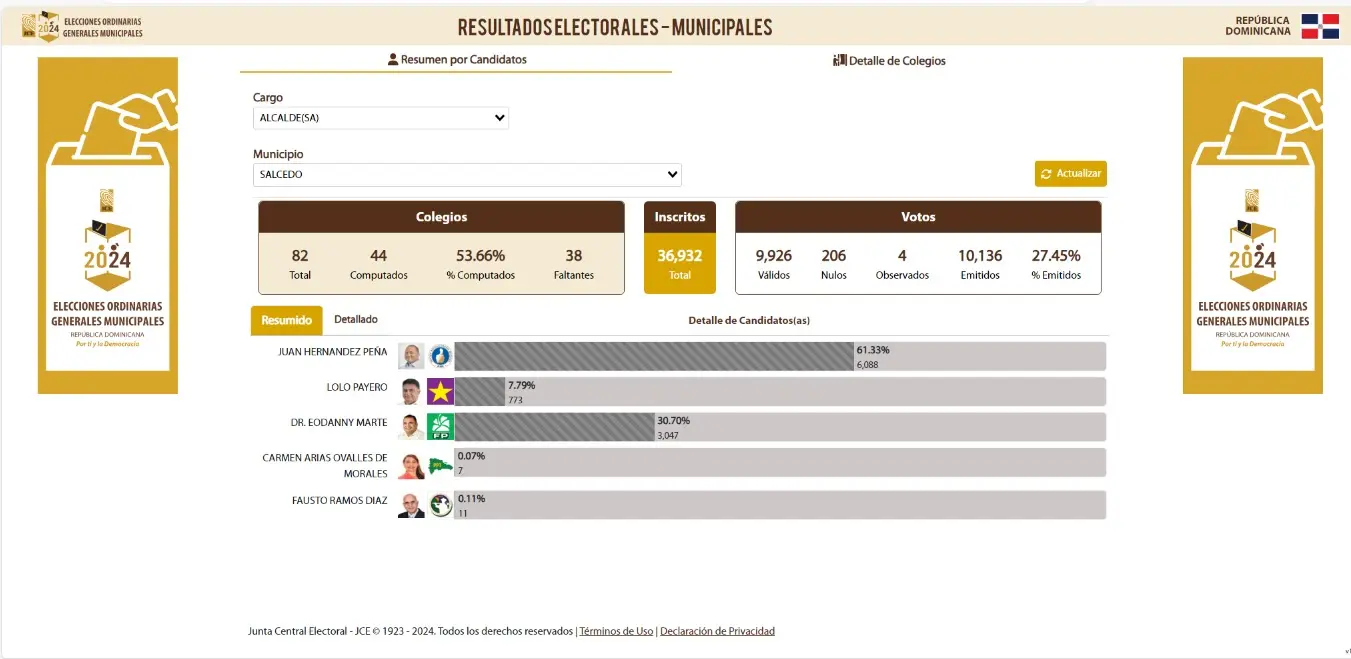Click the 2024 elections logo in header

click(48, 27)
